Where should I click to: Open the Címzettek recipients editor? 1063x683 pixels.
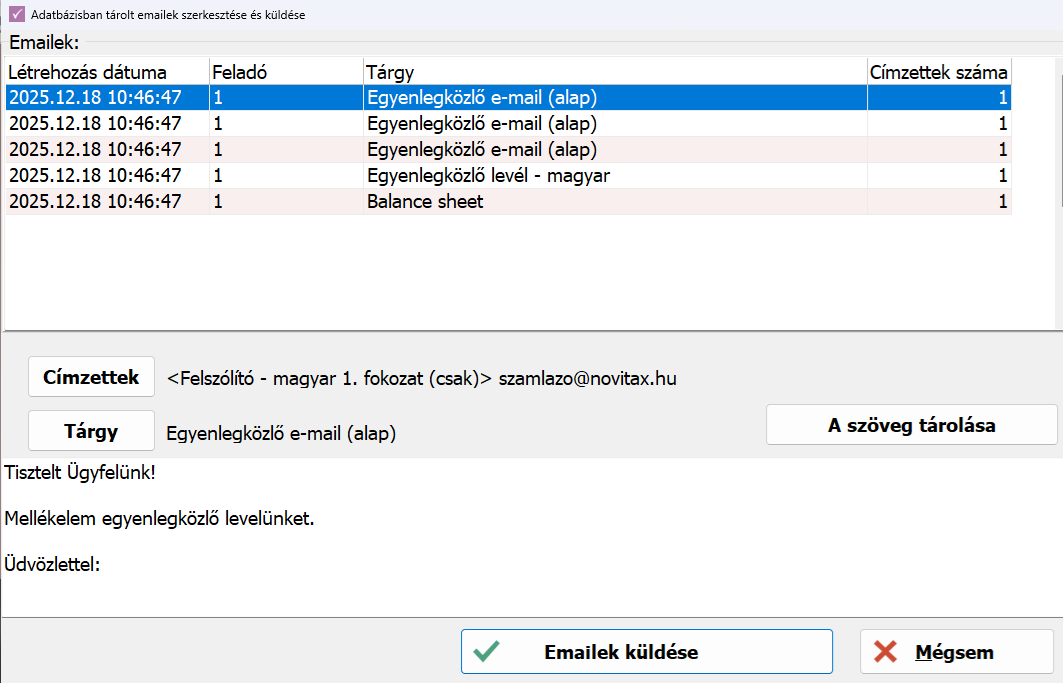click(91, 377)
